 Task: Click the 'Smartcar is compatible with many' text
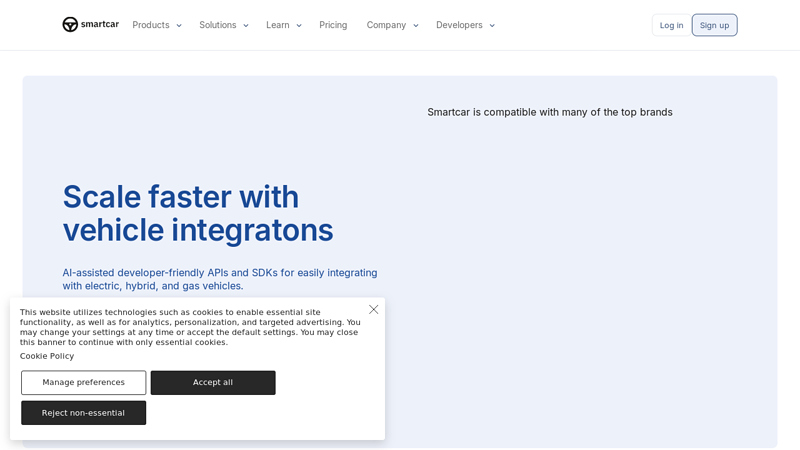point(550,112)
